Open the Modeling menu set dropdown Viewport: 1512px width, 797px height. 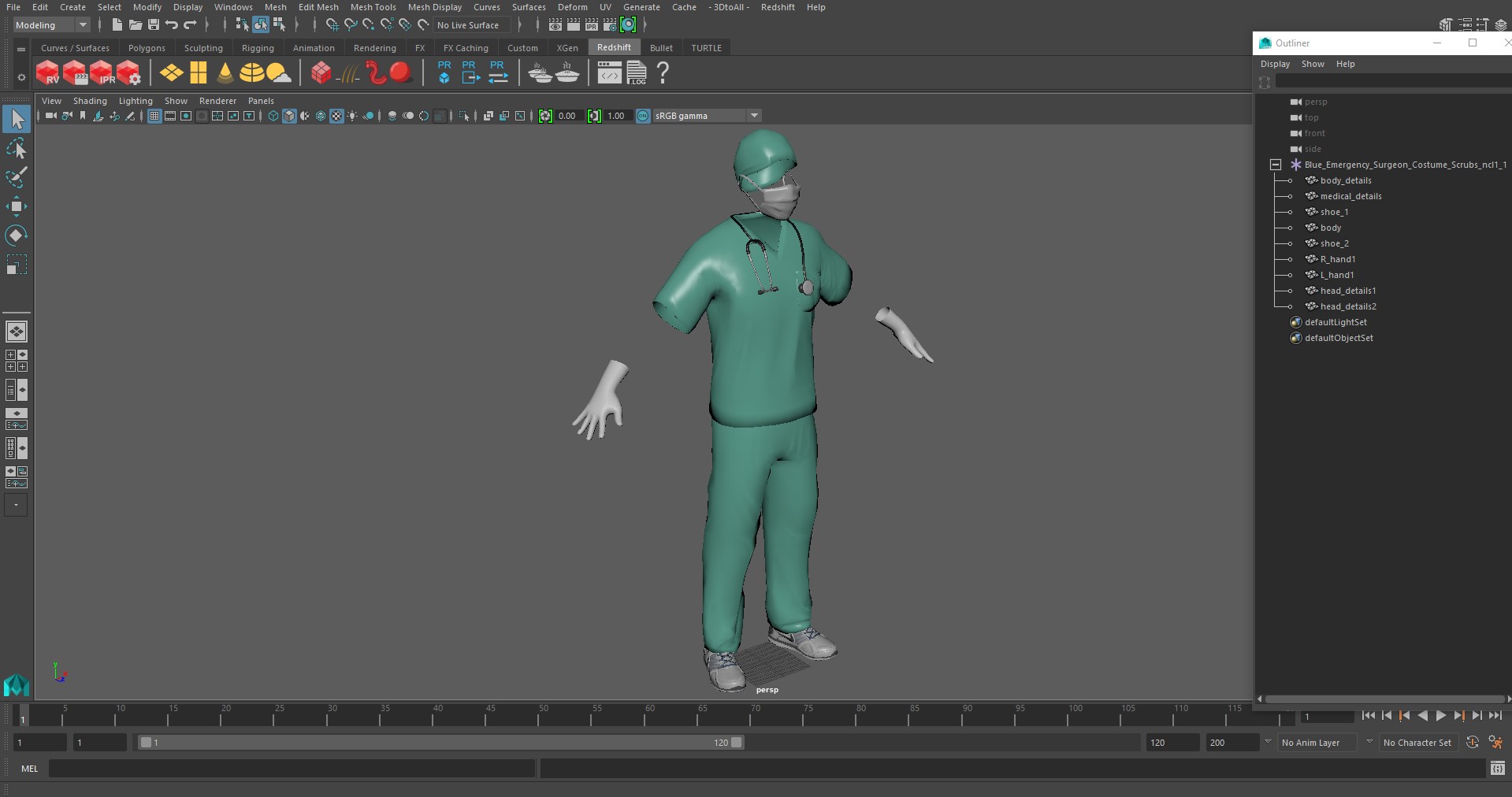tap(51, 25)
